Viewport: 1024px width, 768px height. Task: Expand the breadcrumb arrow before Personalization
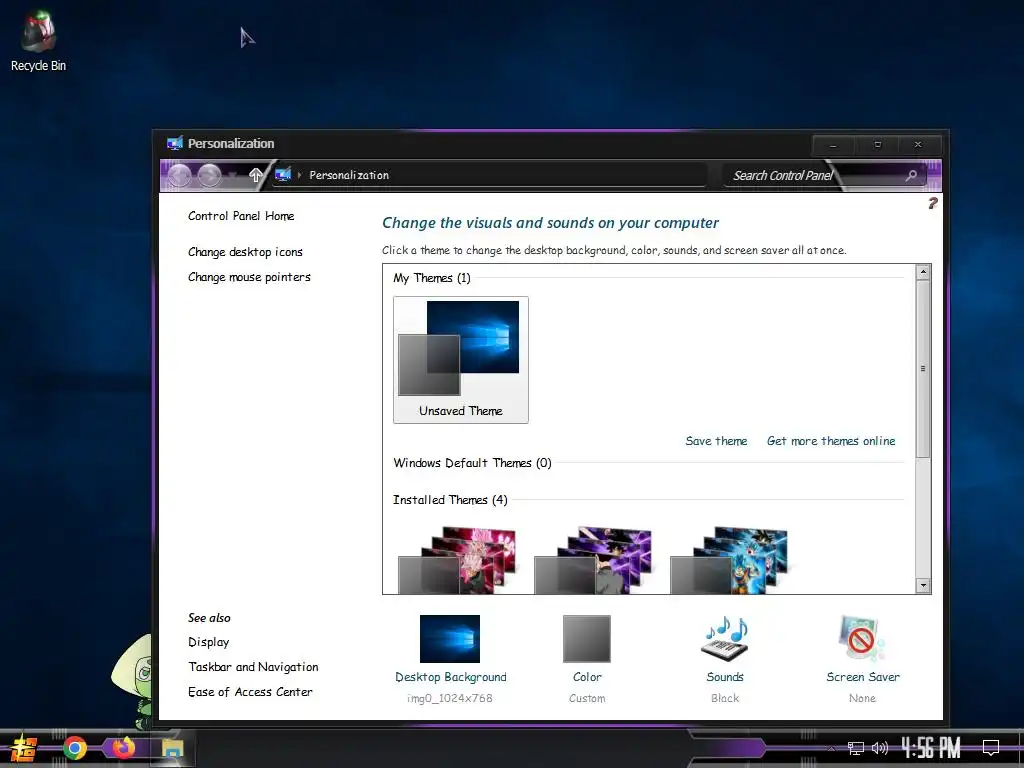(x=299, y=175)
